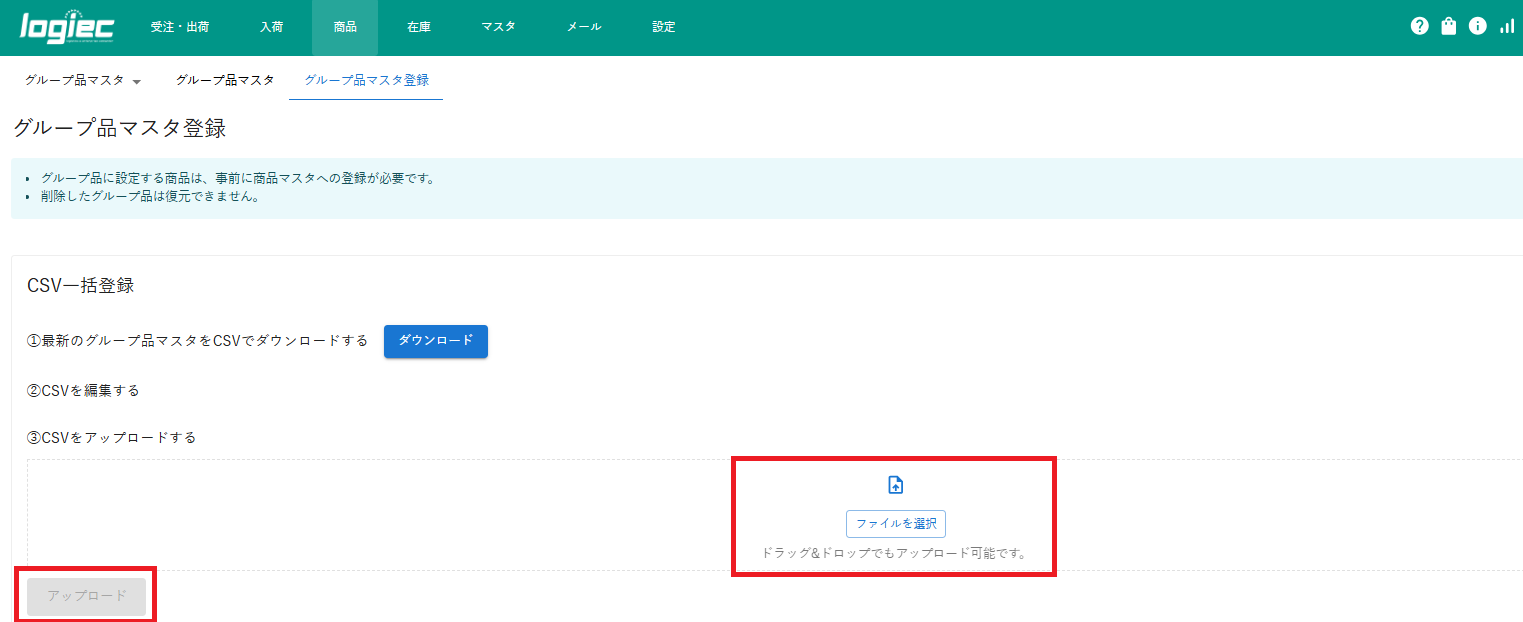Open the 設定 menu
Screen dimensions: 1523x622
tap(664, 27)
